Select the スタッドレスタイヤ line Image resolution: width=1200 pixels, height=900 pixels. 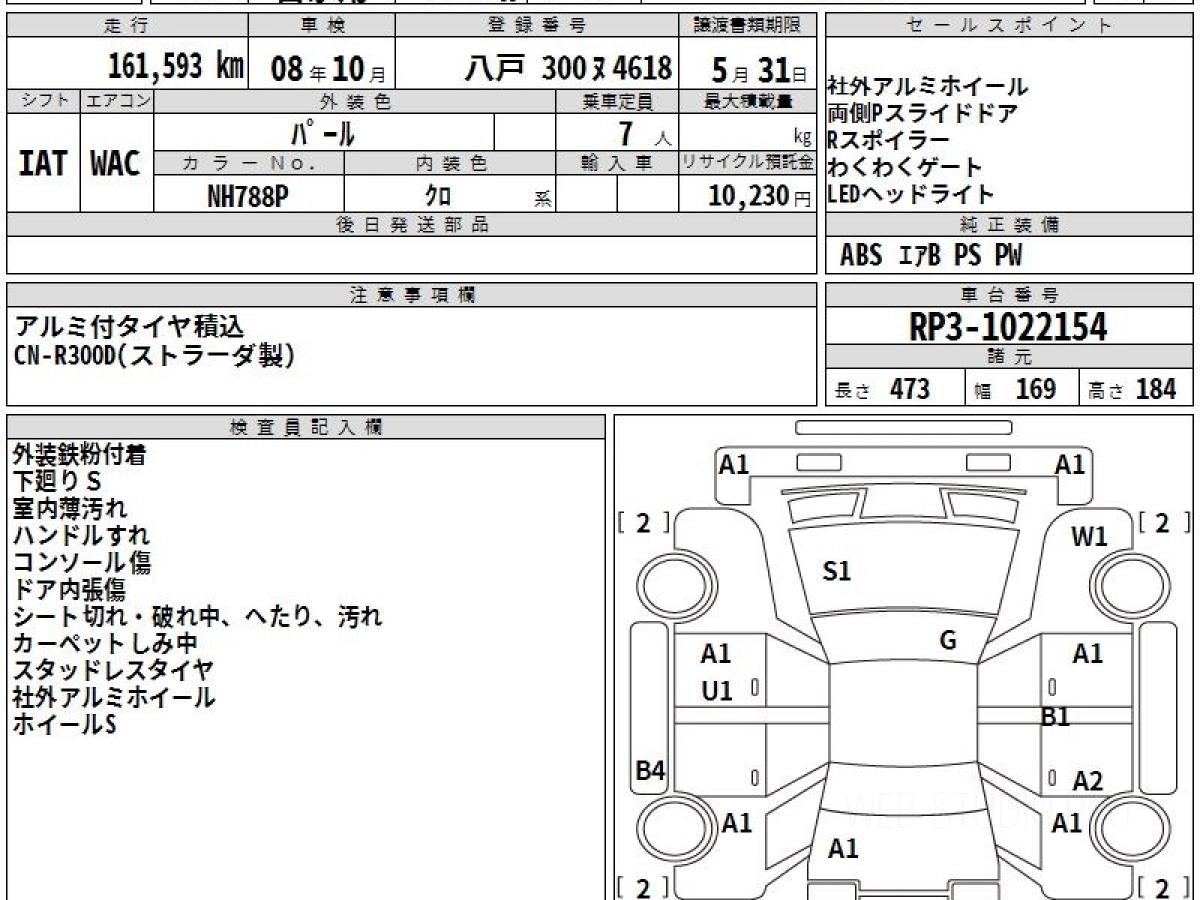(x=113, y=671)
